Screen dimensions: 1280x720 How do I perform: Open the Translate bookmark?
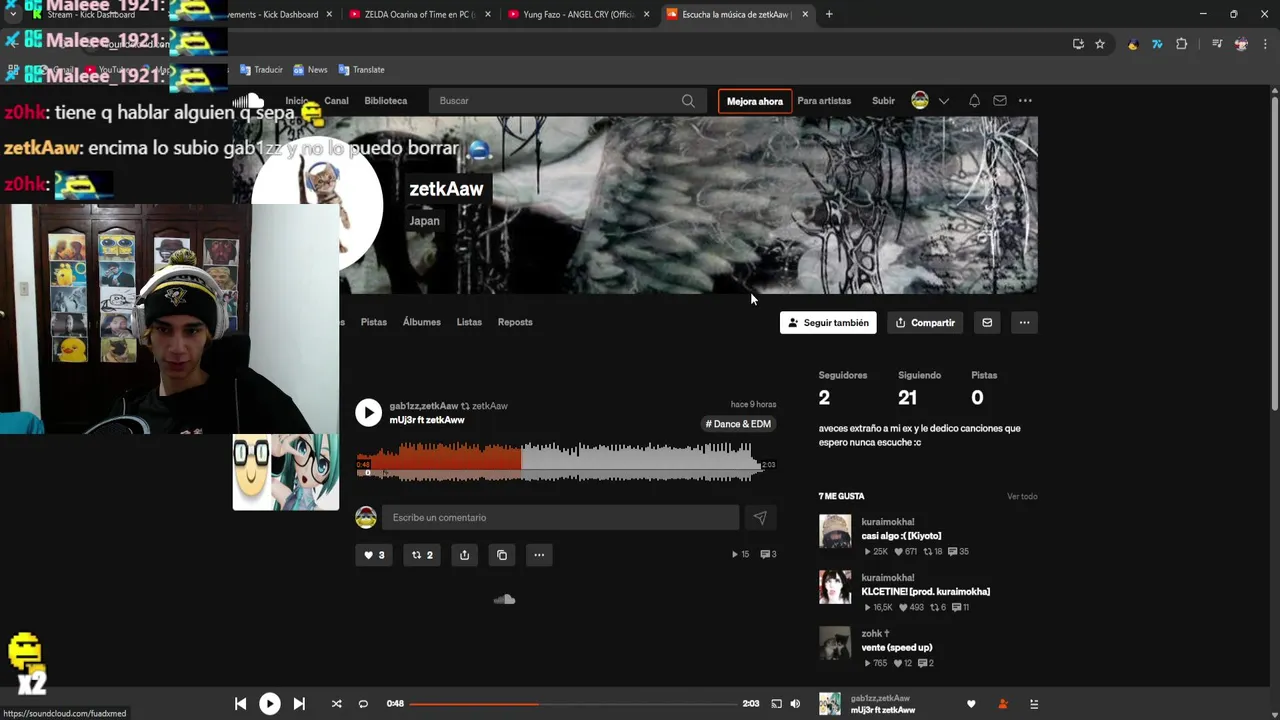pos(361,70)
